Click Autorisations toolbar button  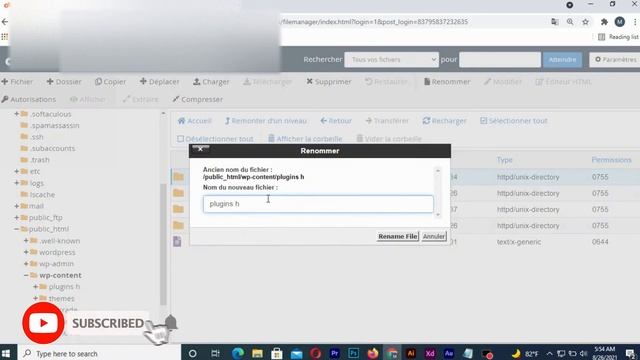[x=29, y=99]
